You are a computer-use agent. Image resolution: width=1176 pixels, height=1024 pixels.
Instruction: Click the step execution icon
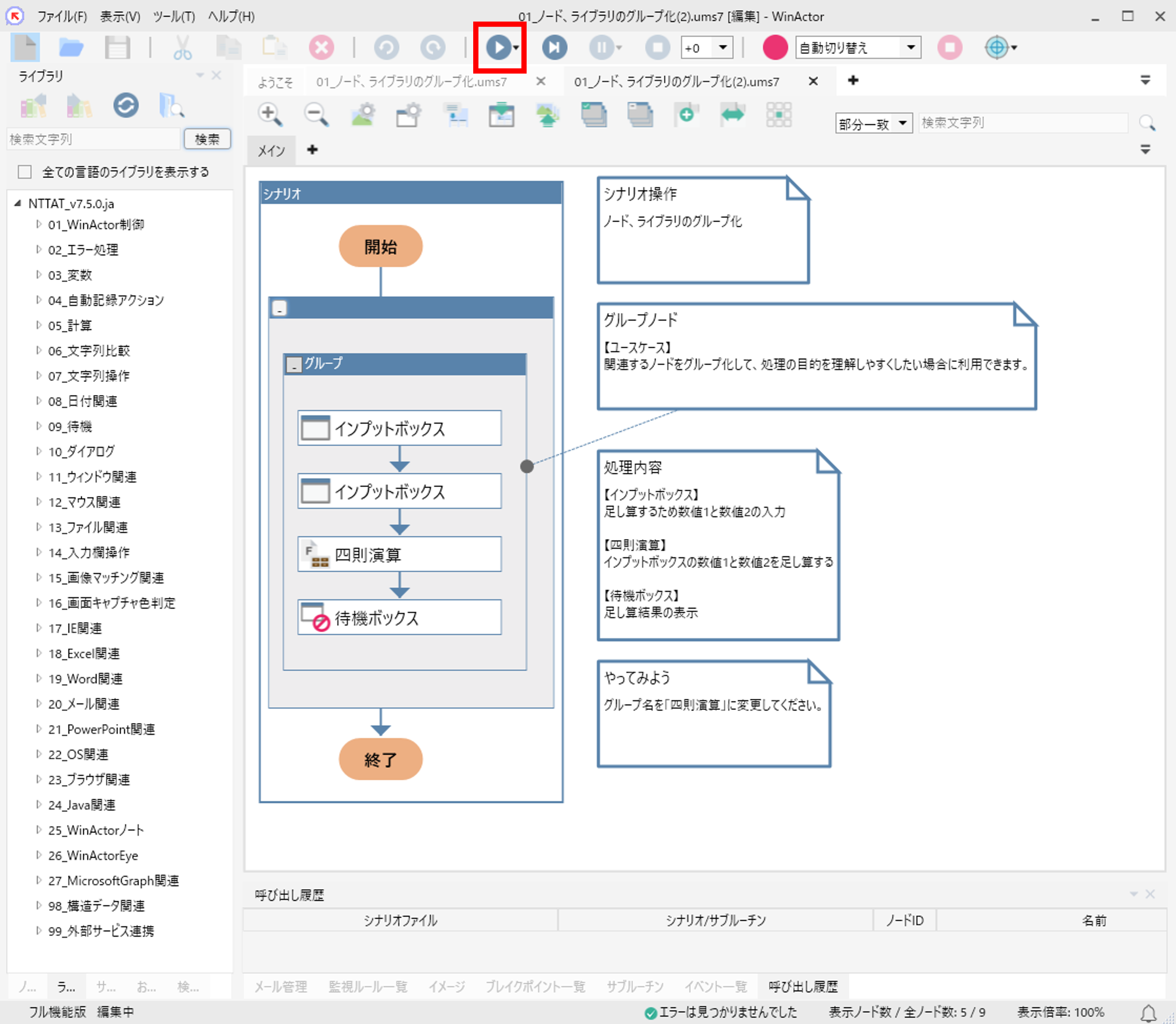(554, 47)
